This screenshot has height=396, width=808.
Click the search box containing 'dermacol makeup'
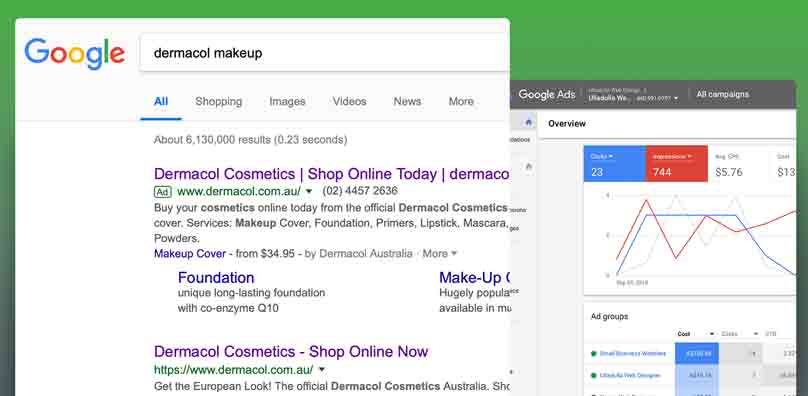tap(325, 53)
